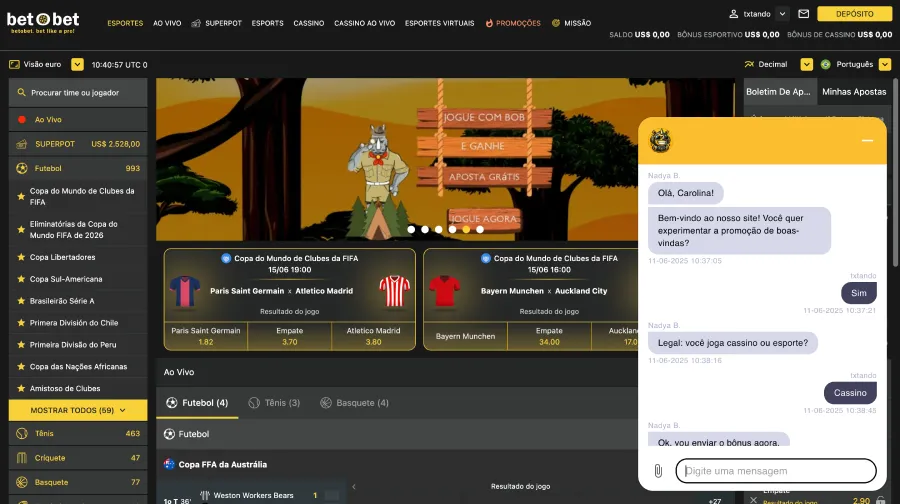Viewport: 900px width, 504px height.
Task: Open SUPERPOT in top navigation
Action: point(217,24)
